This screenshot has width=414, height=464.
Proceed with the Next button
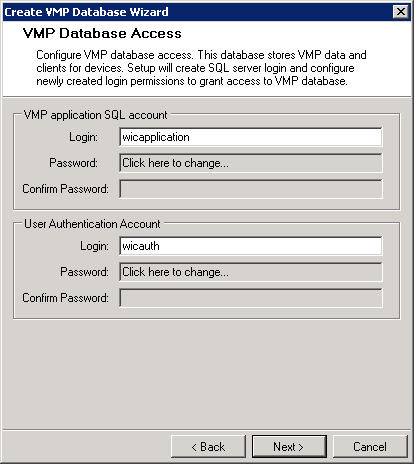pyautogui.click(x=289, y=447)
